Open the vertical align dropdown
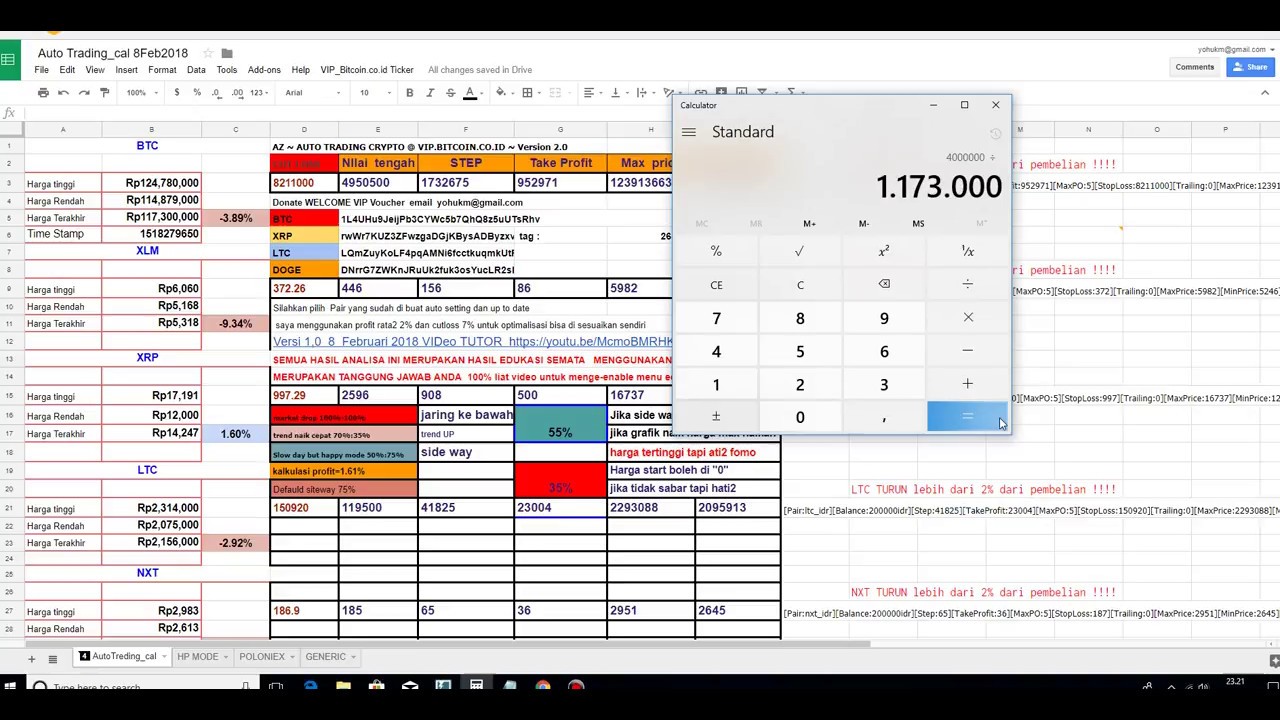The width and height of the screenshot is (1280, 720). (618, 93)
